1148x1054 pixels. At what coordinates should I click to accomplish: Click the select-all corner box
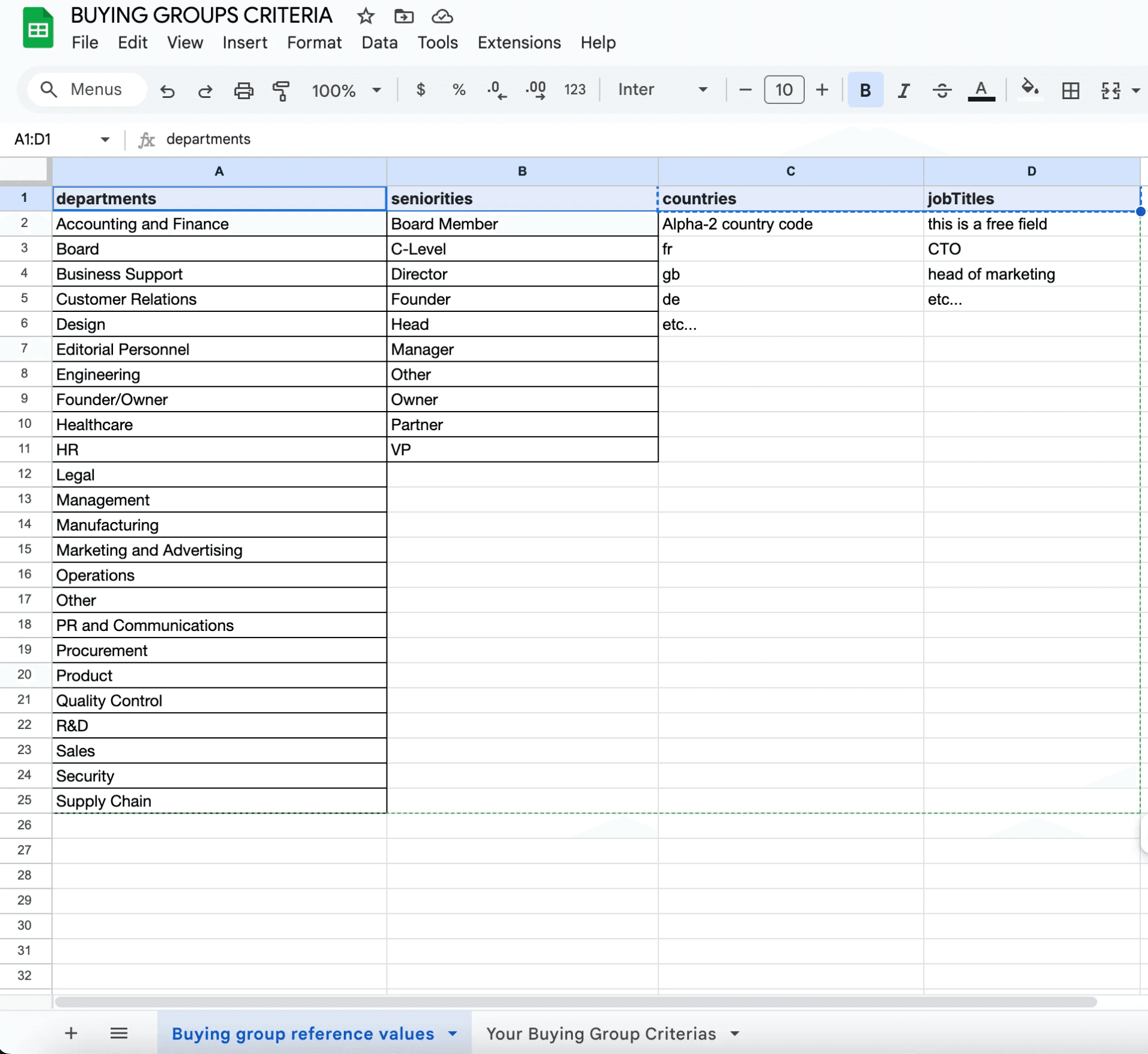pos(24,169)
